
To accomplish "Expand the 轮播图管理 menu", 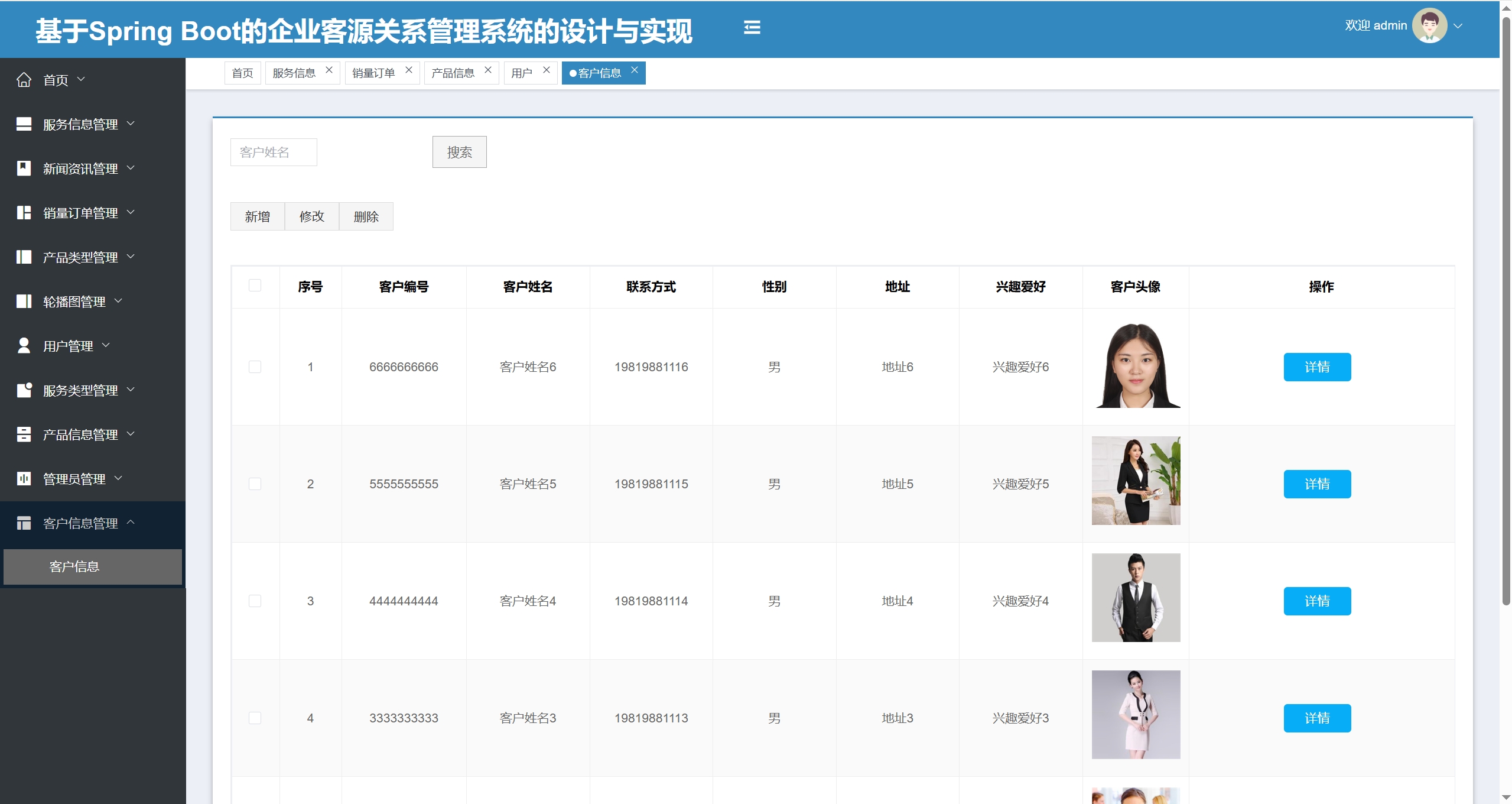I will (118, 301).
